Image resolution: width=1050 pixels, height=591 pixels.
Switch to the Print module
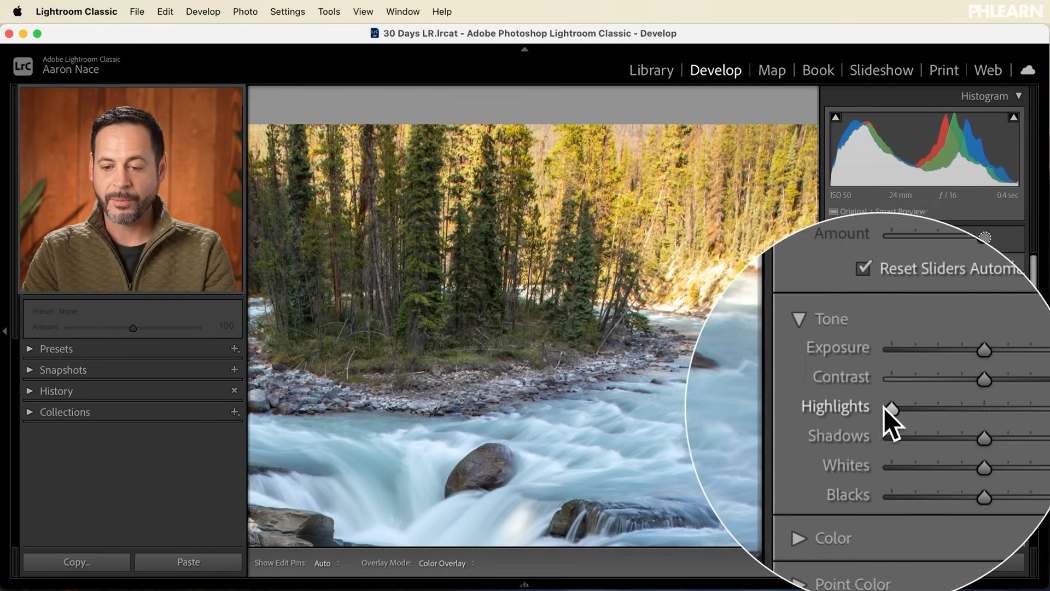click(x=944, y=70)
